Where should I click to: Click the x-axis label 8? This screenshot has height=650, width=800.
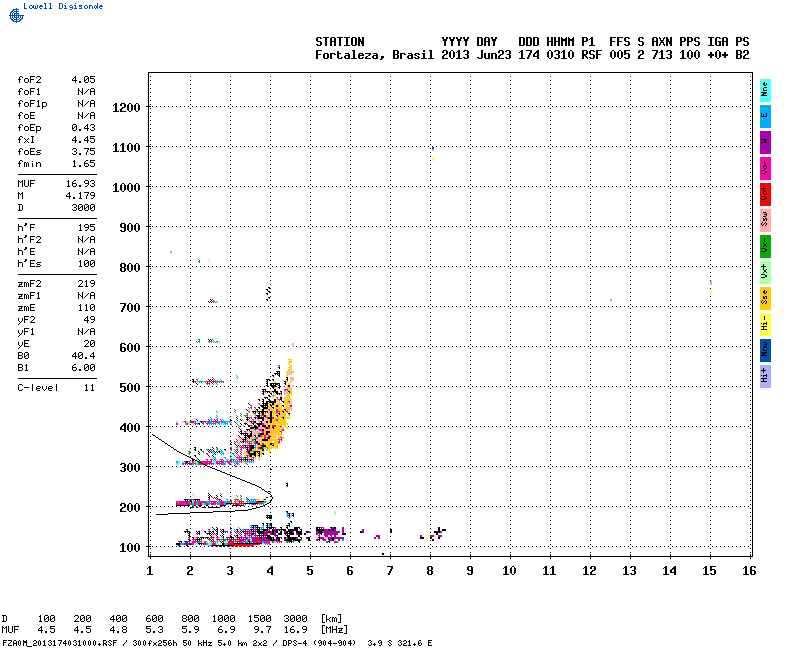430,571
